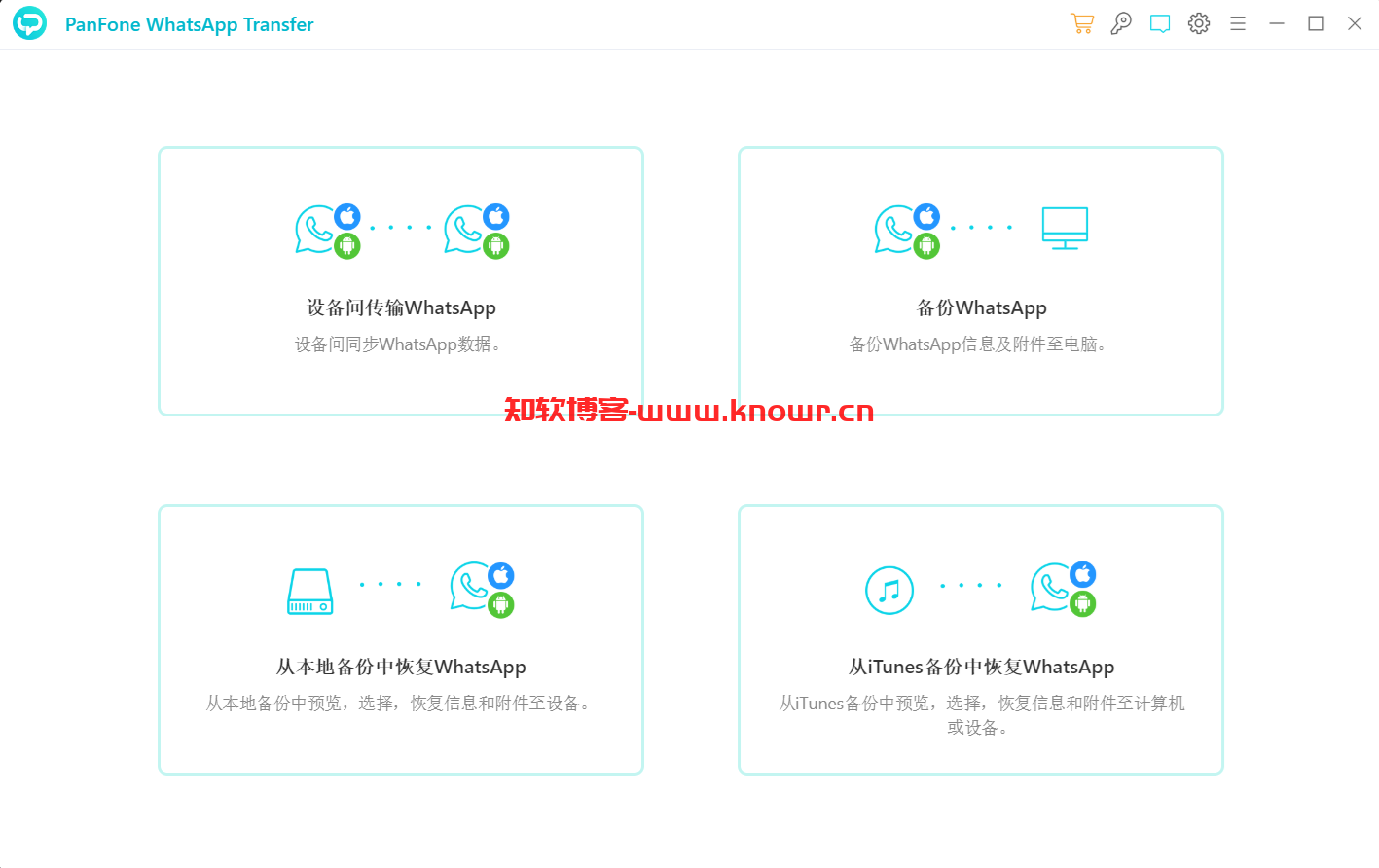
Task: Open the shopping cart purchase icon
Action: pyautogui.click(x=1082, y=23)
